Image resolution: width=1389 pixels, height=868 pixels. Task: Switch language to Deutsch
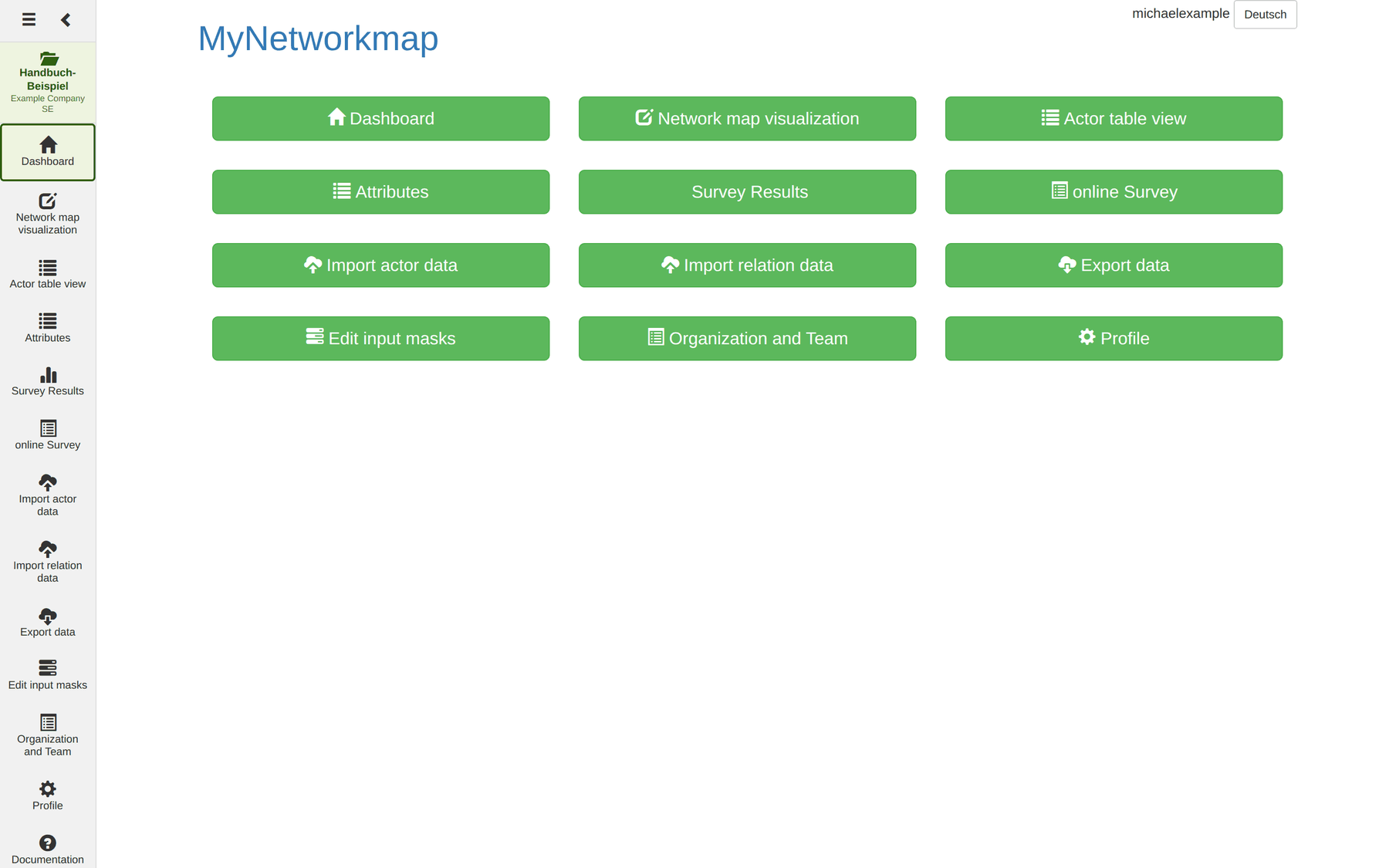point(1265,15)
